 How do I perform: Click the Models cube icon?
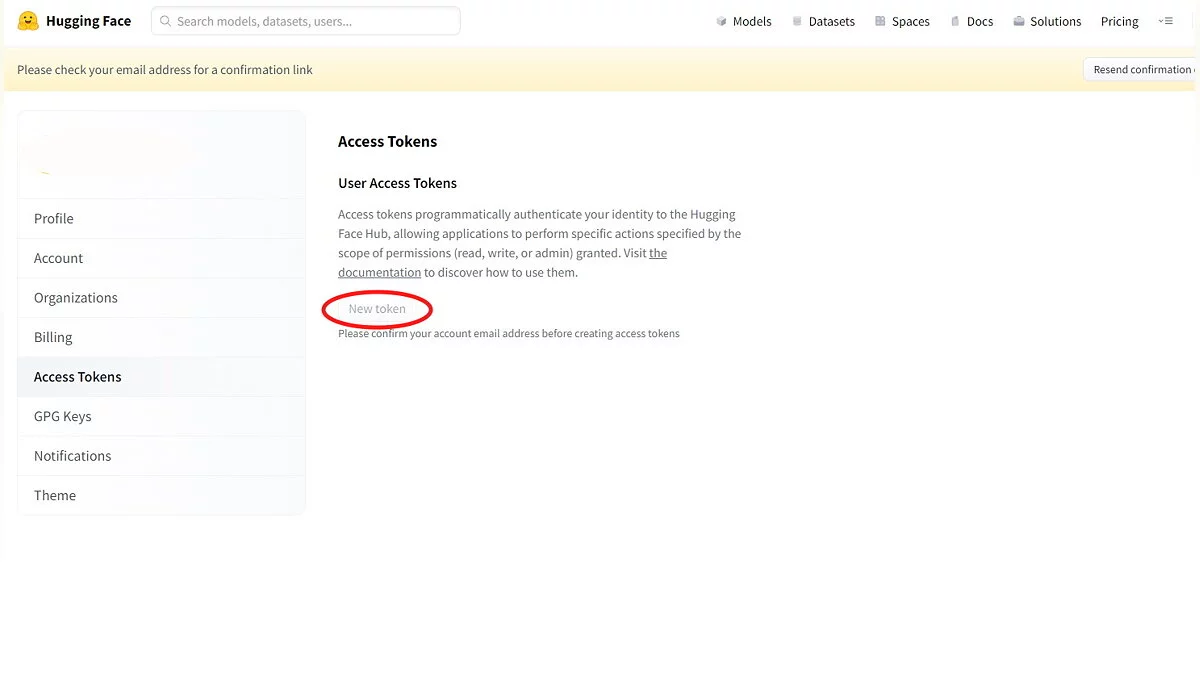[x=721, y=21]
